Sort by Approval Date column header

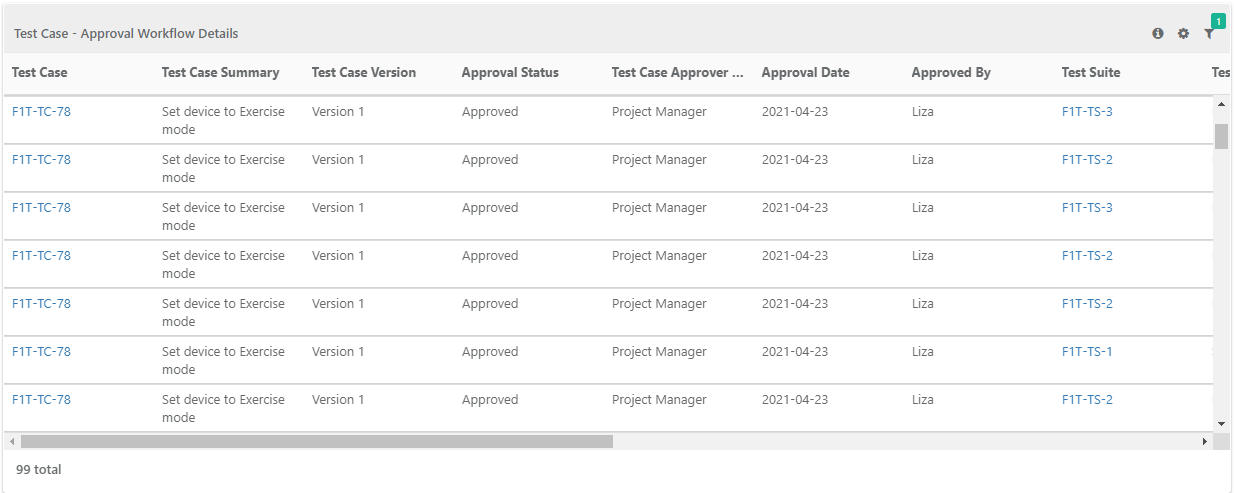click(806, 72)
